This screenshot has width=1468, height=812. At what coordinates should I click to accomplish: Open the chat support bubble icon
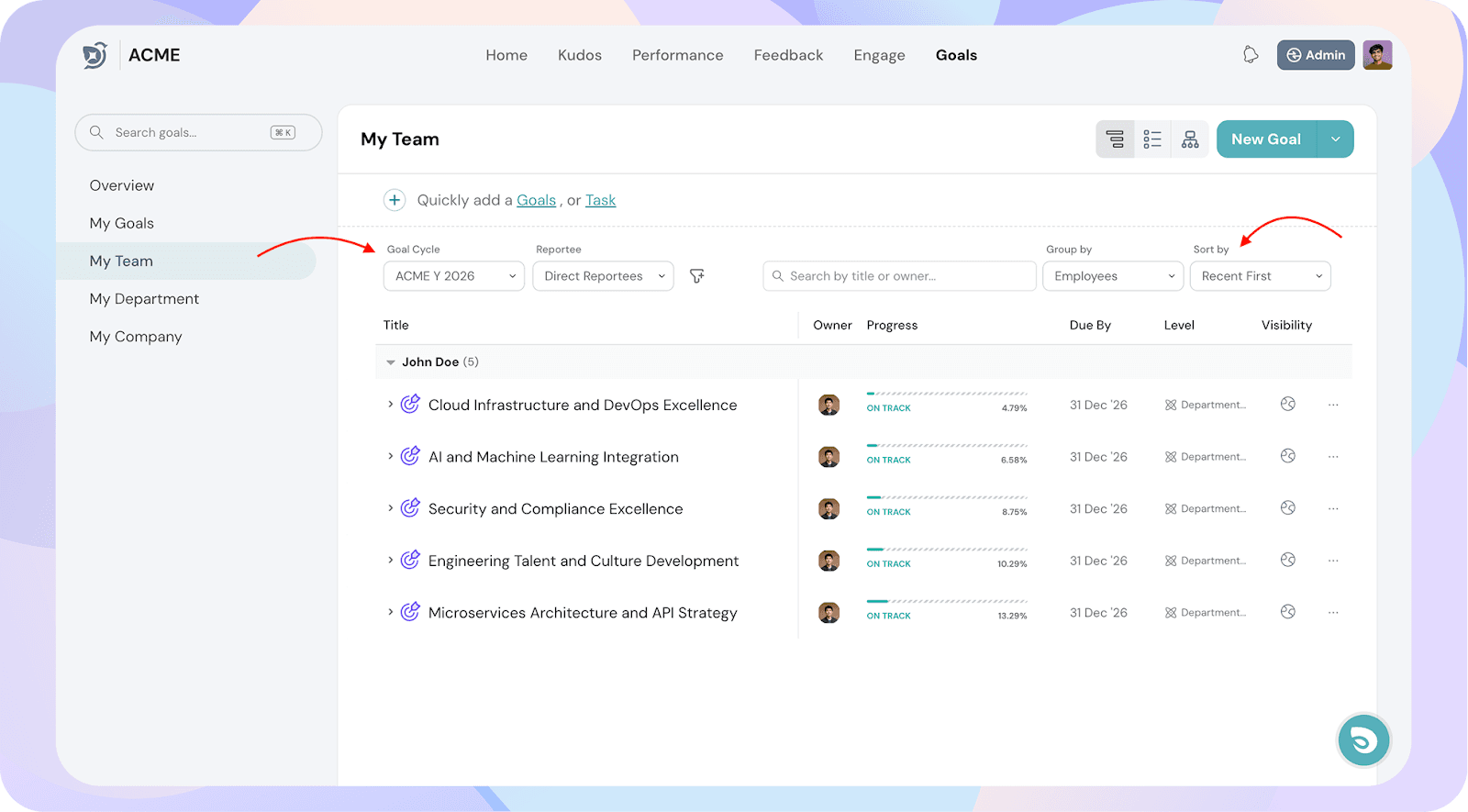[1363, 740]
